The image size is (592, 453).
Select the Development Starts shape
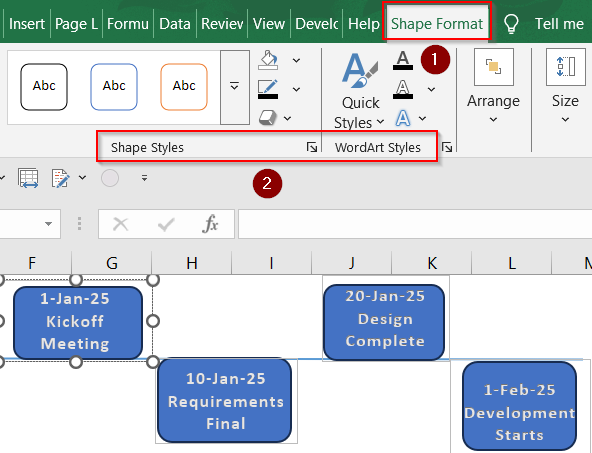(520, 406)
